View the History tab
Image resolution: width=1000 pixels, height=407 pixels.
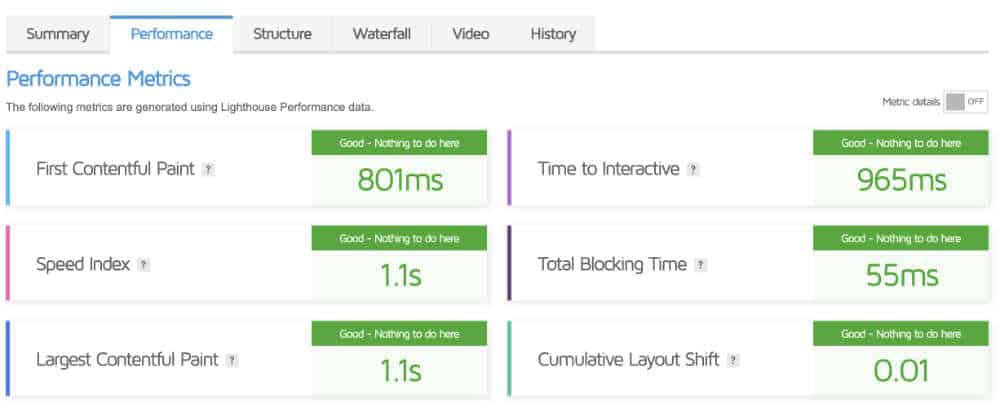[553, 34]
